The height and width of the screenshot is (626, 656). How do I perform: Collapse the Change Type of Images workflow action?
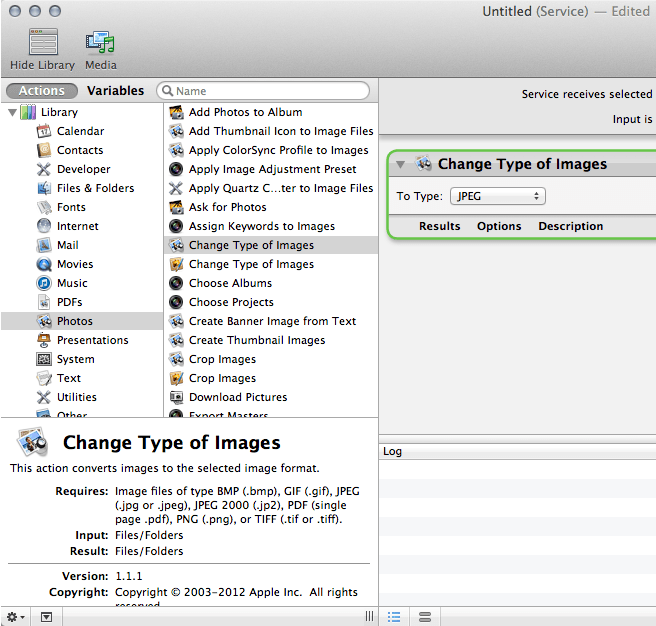tap(401, 164)
